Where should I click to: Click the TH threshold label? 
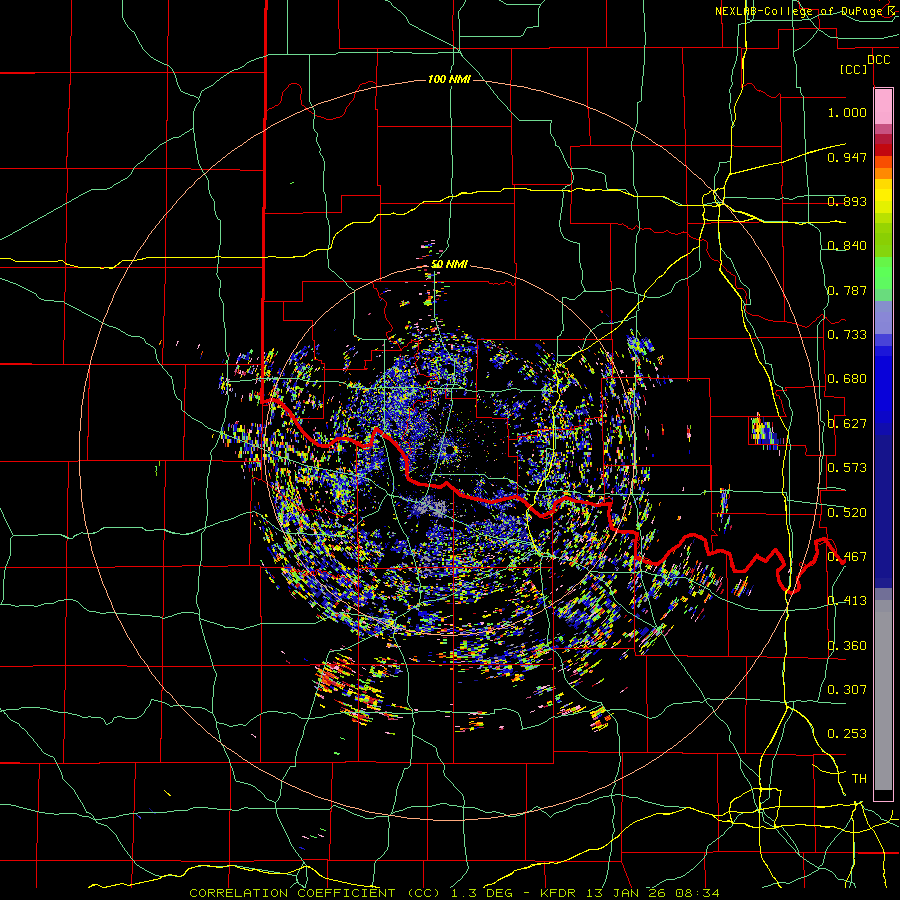859,779
